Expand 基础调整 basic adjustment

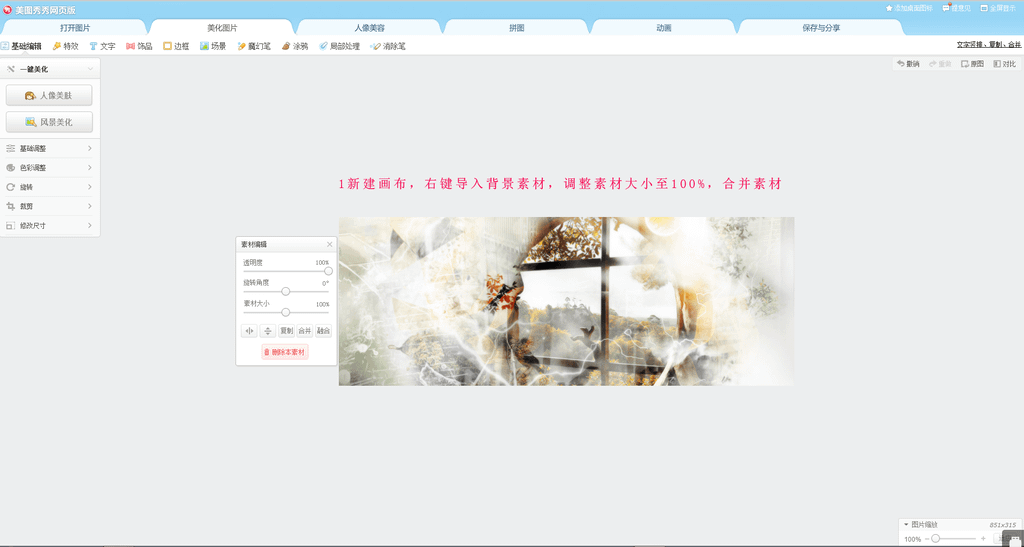click(x=50, y=148)
